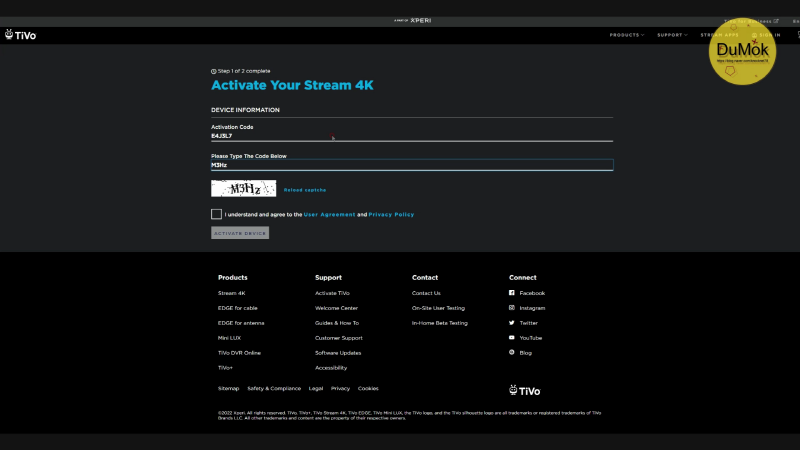
Task: Click the TiVo logo in the footer
Action: [x=524, y=391]
